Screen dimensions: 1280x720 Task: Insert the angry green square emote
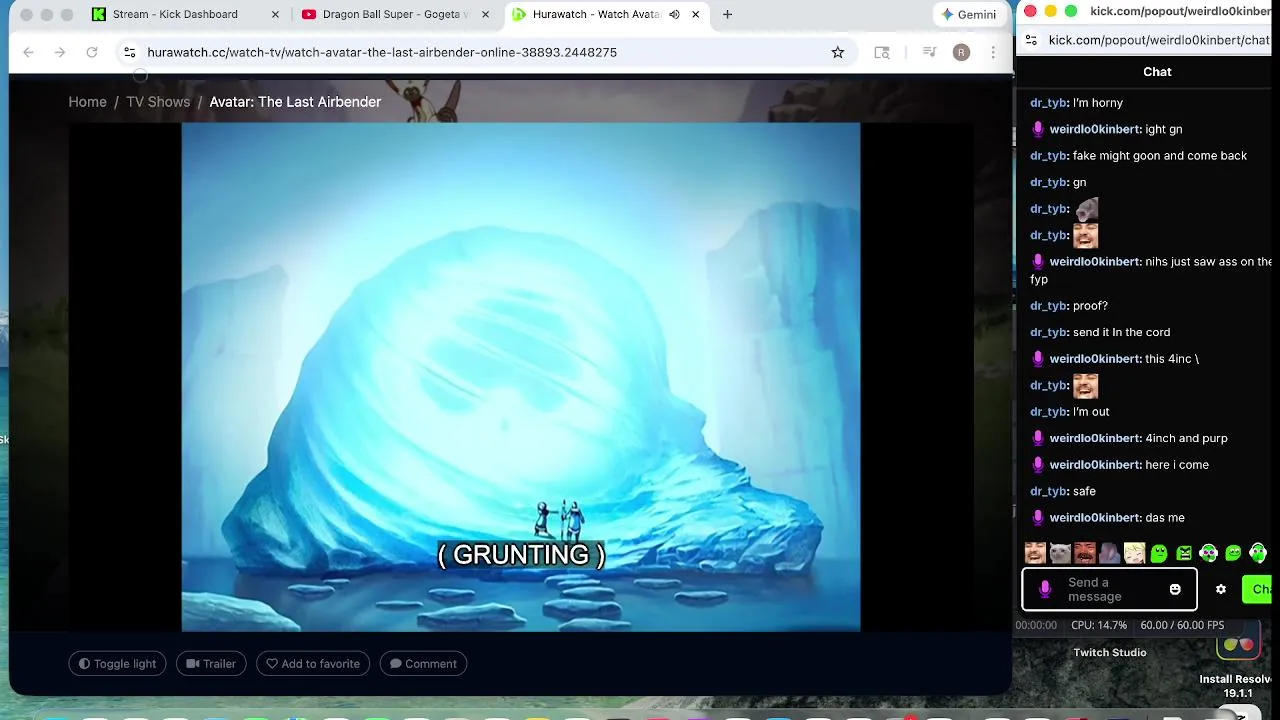(x=1184, y=552)
